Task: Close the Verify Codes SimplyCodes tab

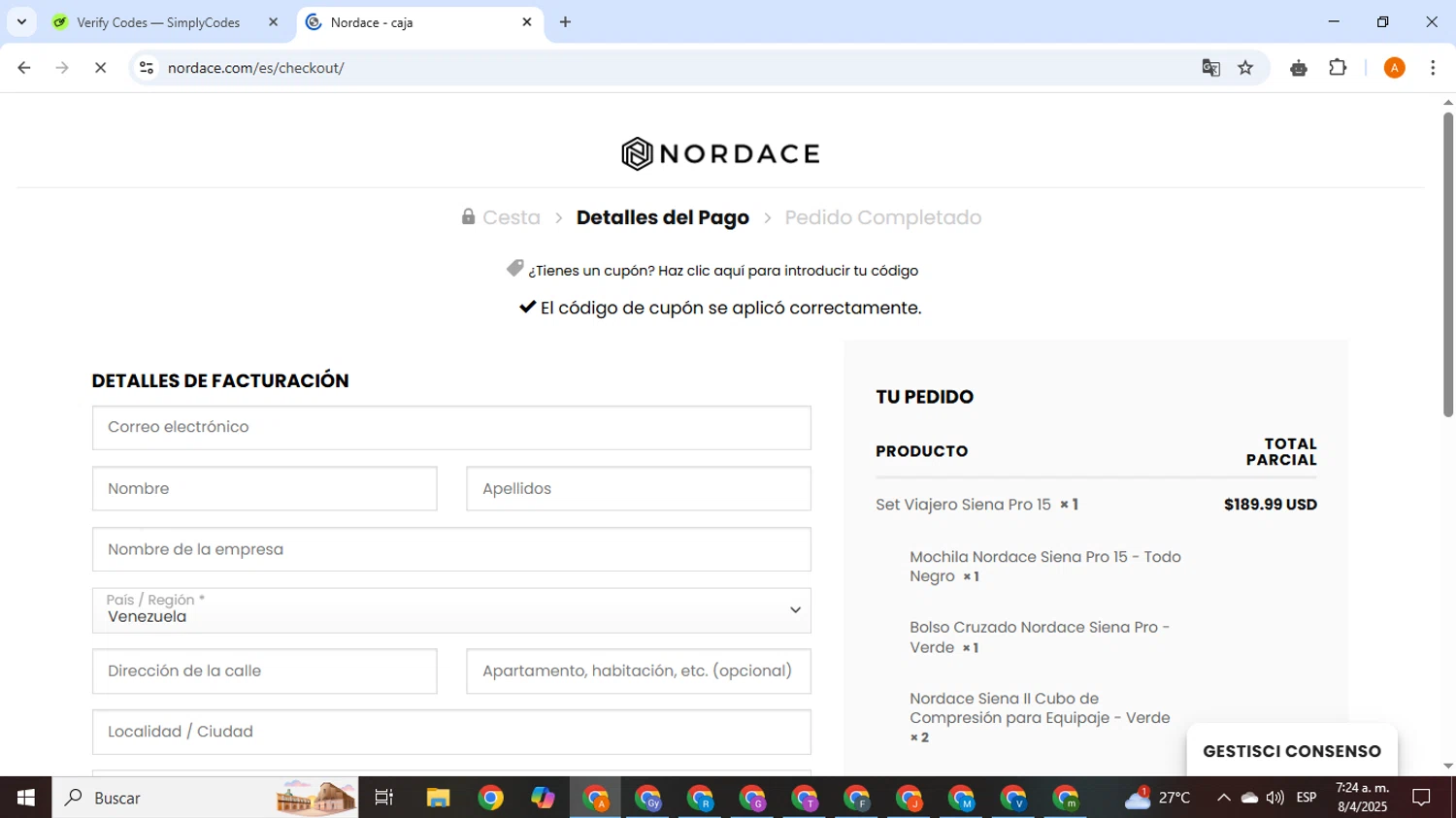Action: (x=273, y=22)
